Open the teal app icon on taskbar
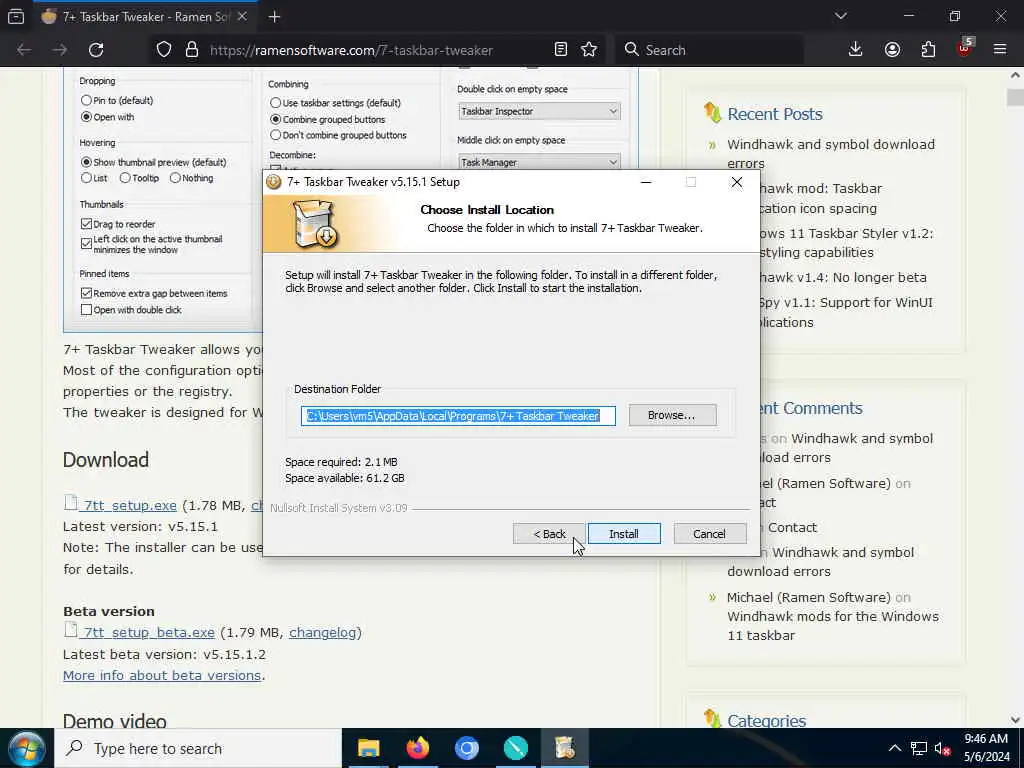This screenshot has height=768, width=1024. tap(516, 748)
